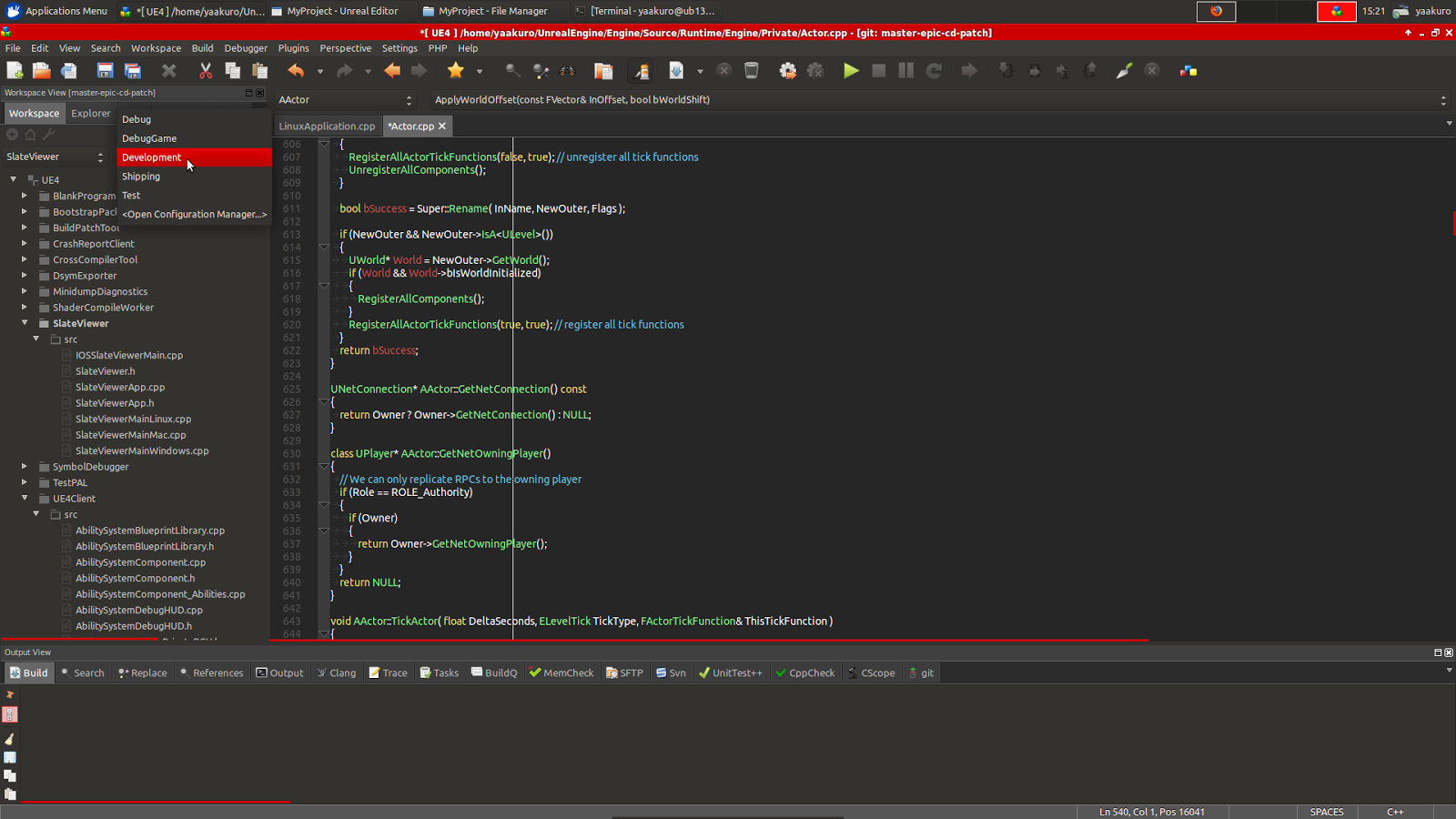Undo the last edit with the undo arrow
Viewport: 1456px width, 819px height.
(x=296, y=70)
